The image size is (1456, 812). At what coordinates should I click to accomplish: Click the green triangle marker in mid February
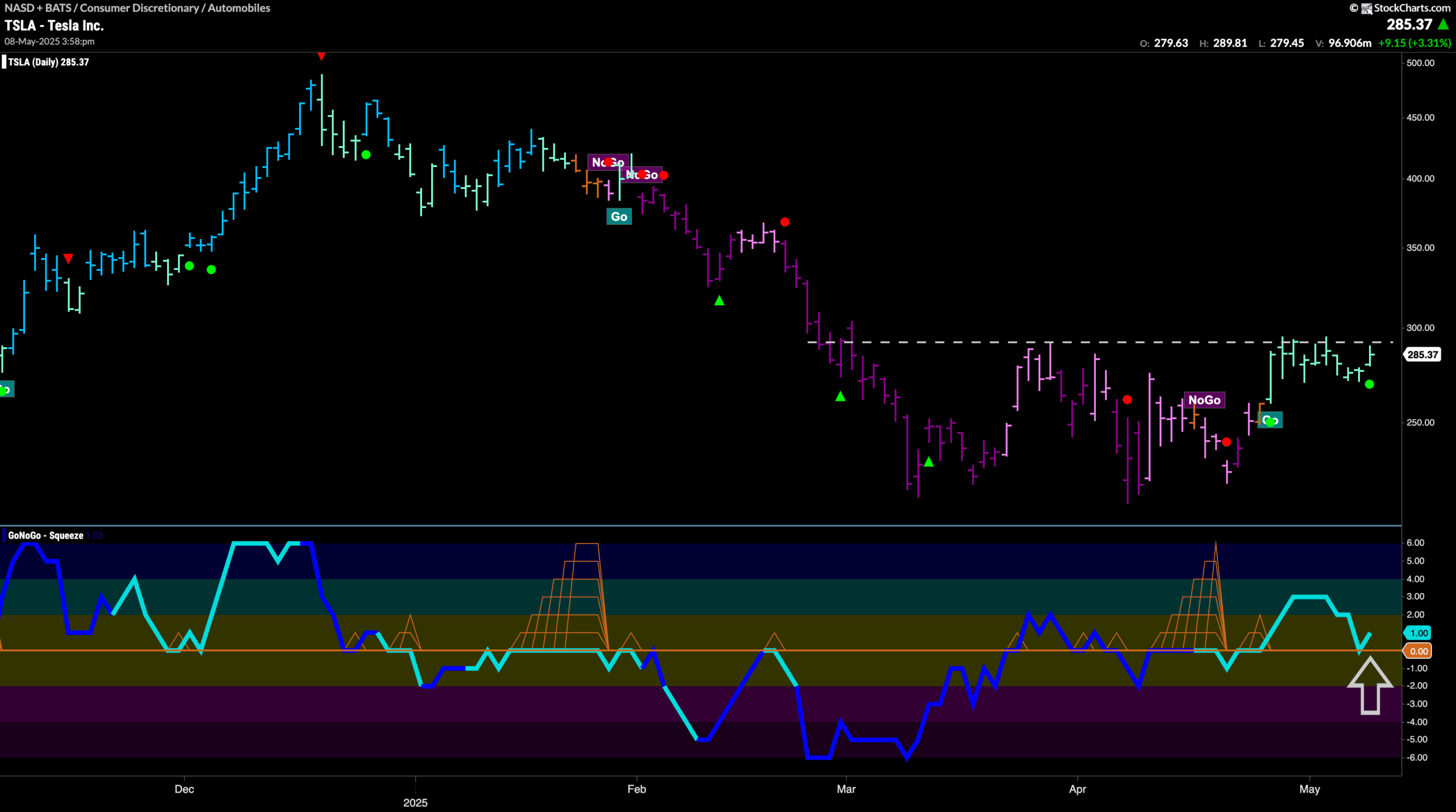click(x=719, y=300)
